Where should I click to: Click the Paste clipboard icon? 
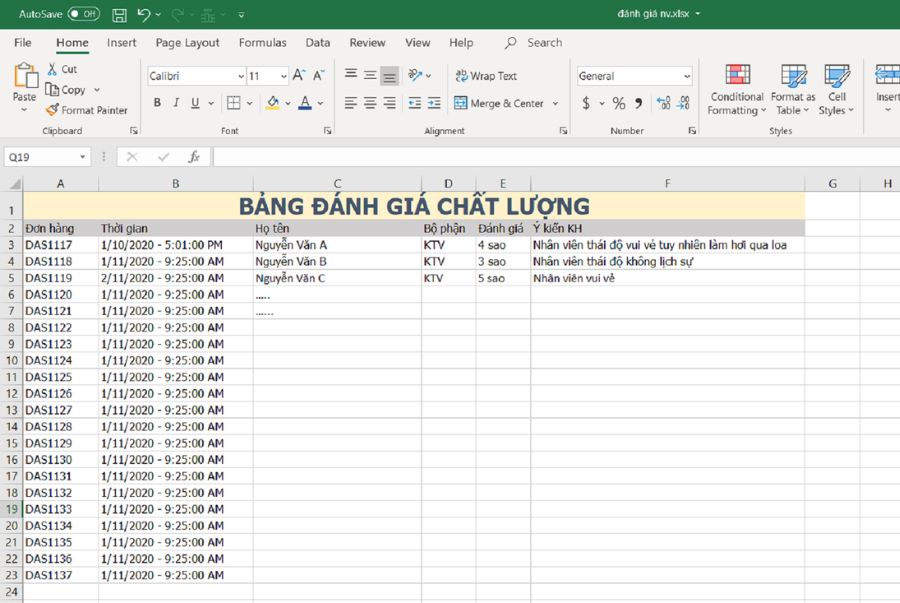pyautogui.click(x=25, y=76)
